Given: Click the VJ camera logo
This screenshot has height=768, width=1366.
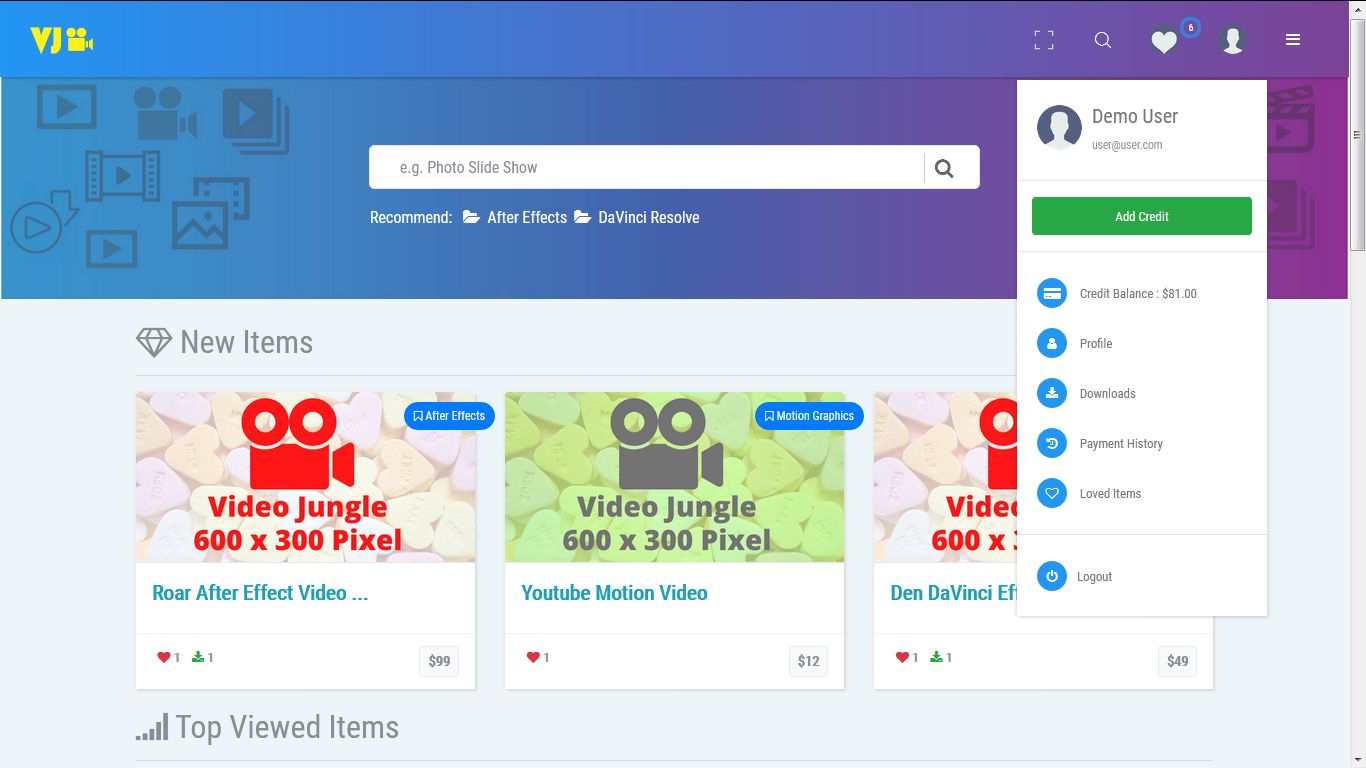Looking at the screenshot, I should 61,40.
